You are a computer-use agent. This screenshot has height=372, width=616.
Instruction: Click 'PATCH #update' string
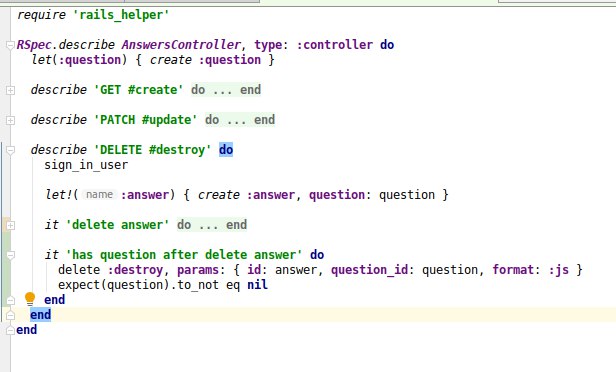click(x=145, y=120)
